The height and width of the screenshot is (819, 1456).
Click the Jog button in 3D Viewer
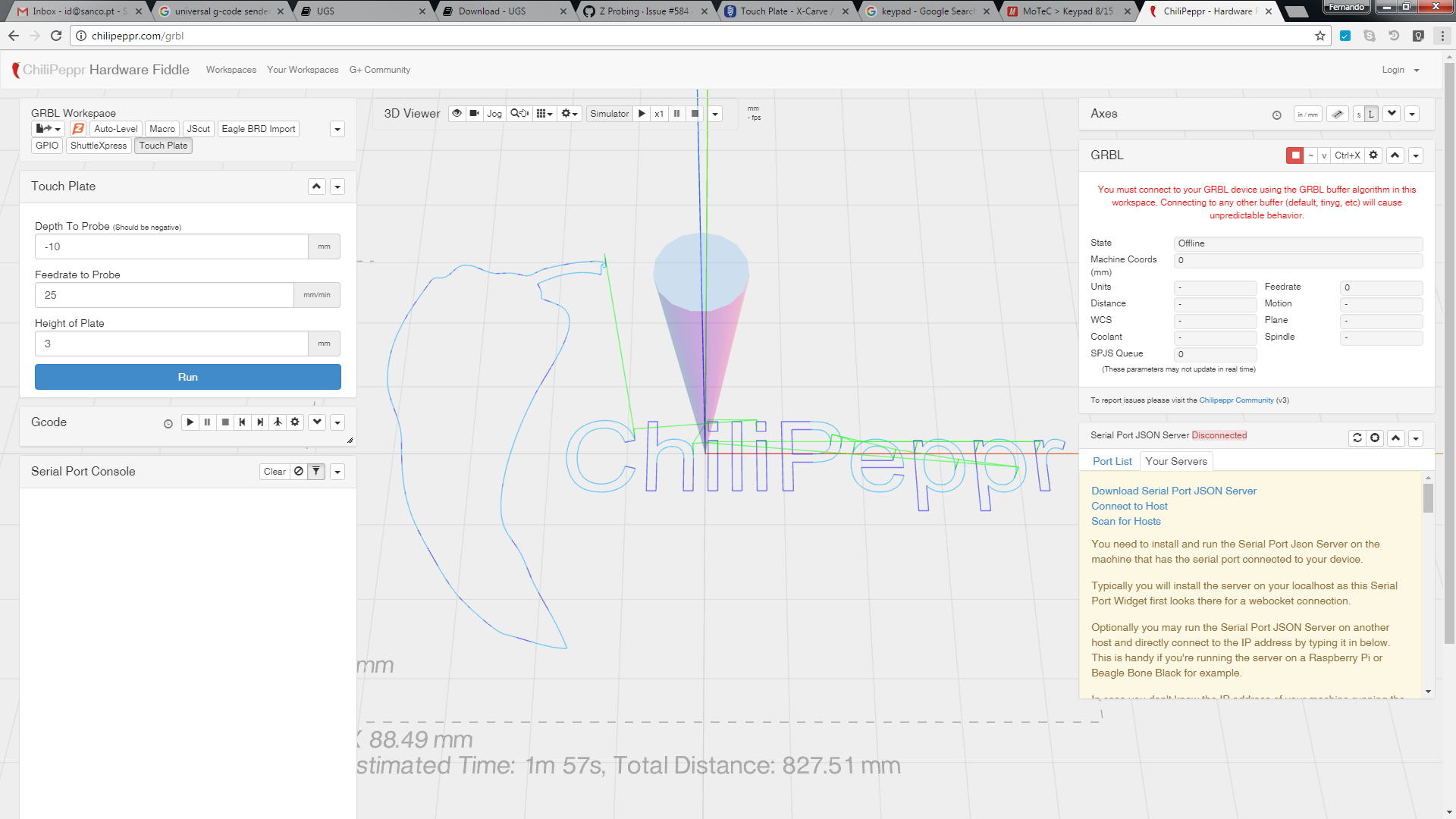pos(494,114)
